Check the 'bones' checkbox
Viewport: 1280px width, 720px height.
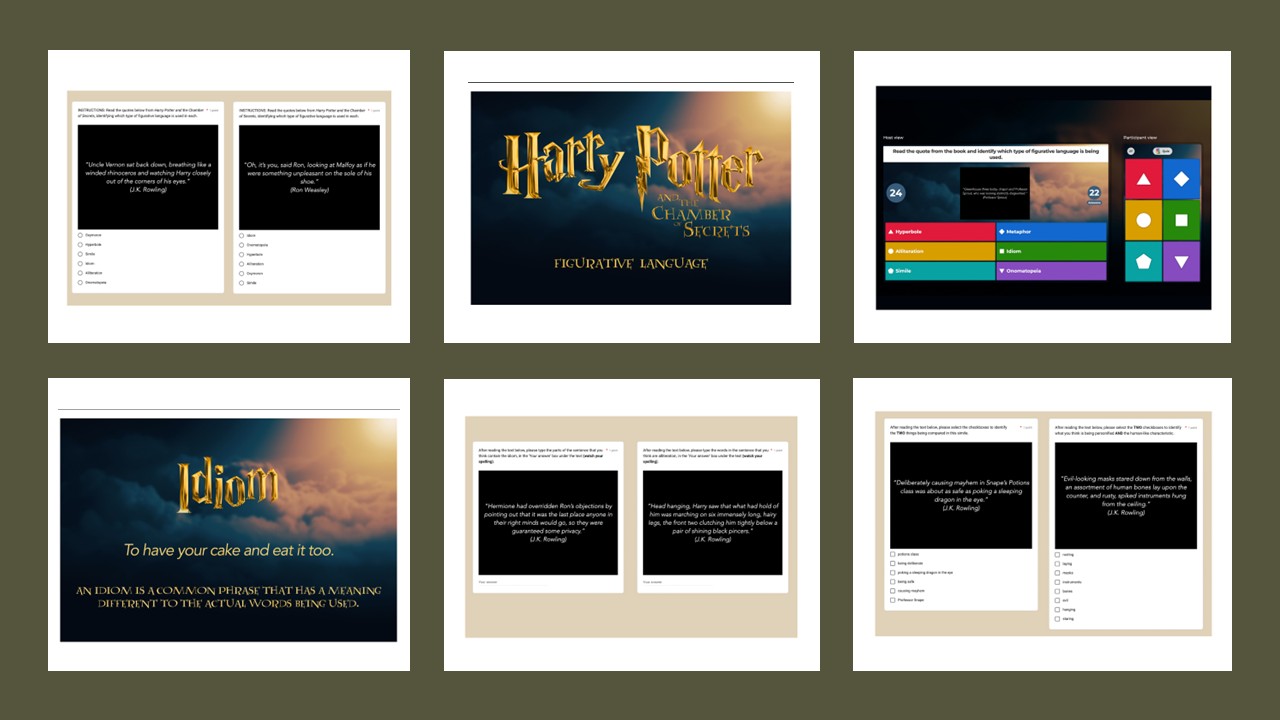(1057, 591)
